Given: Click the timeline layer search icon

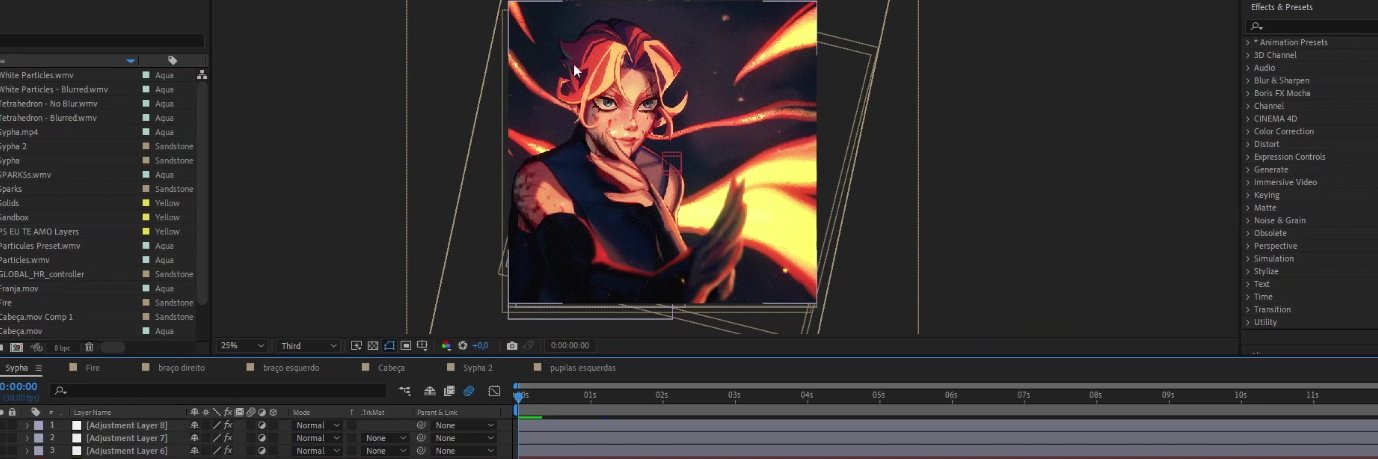Looking at the screenshot, I should 60,391.
